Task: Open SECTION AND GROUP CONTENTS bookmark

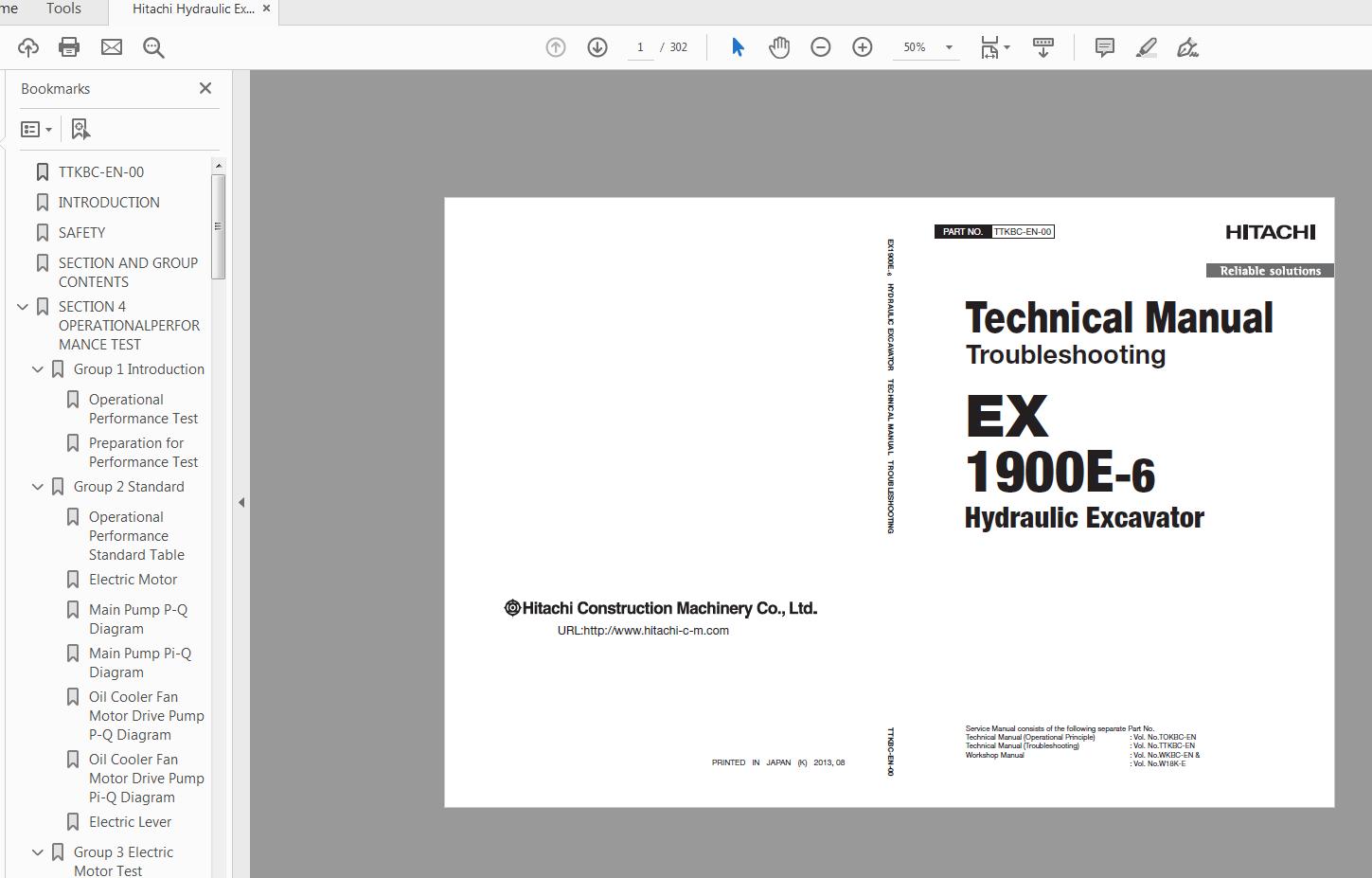Action: click(128, 273)
